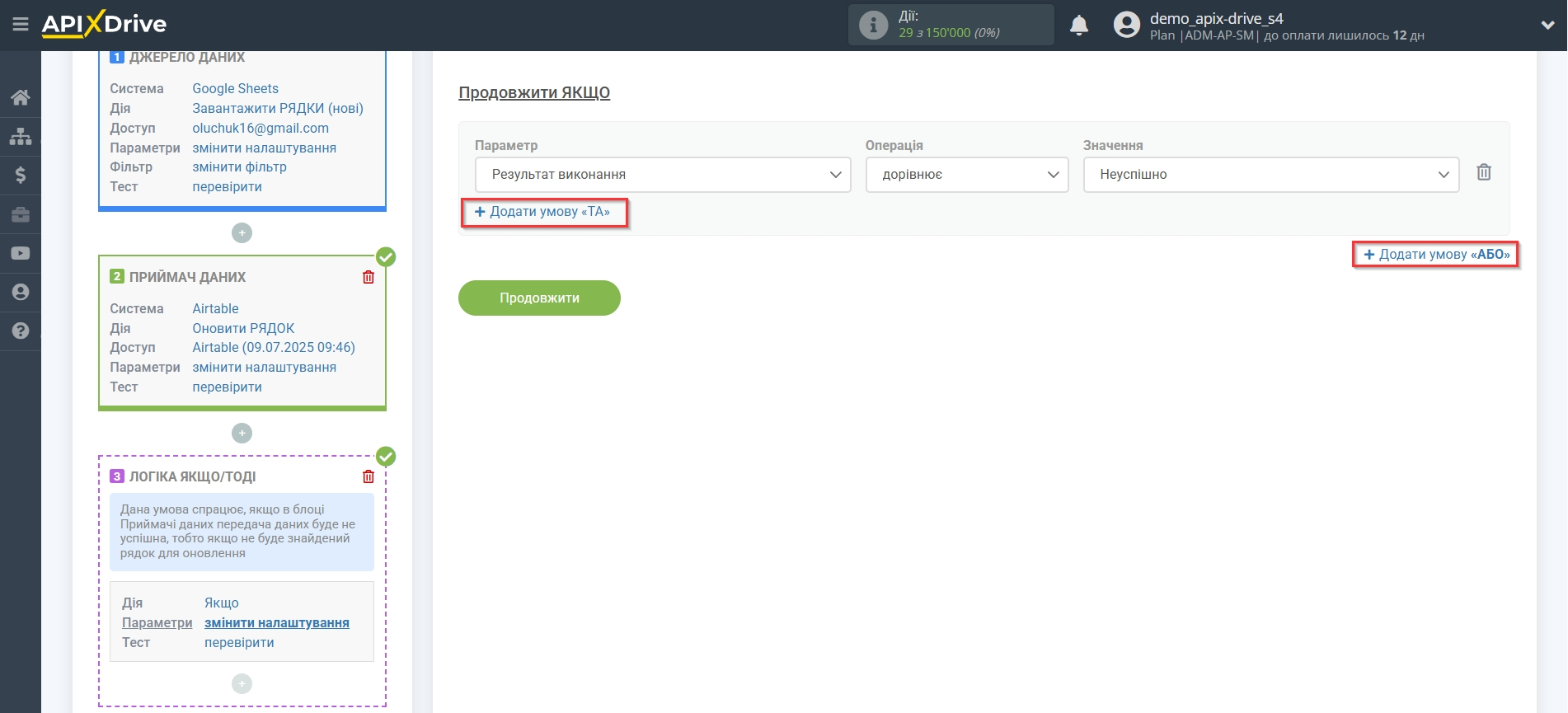Click 'Завантажити РЯДКИ (нові)' link
The image size is (1568, 713).
pyautogui.click(x=278, y=108)
